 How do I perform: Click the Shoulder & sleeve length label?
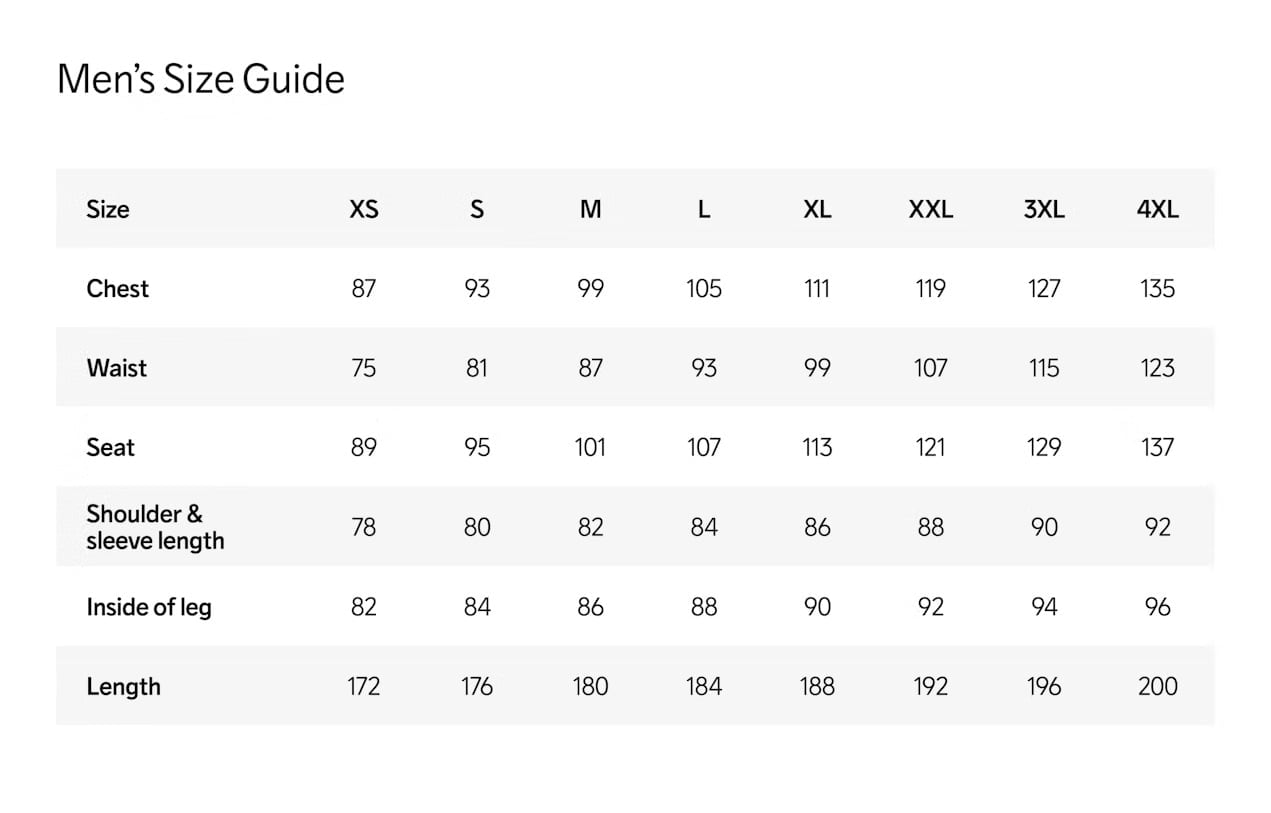point(155,527)
